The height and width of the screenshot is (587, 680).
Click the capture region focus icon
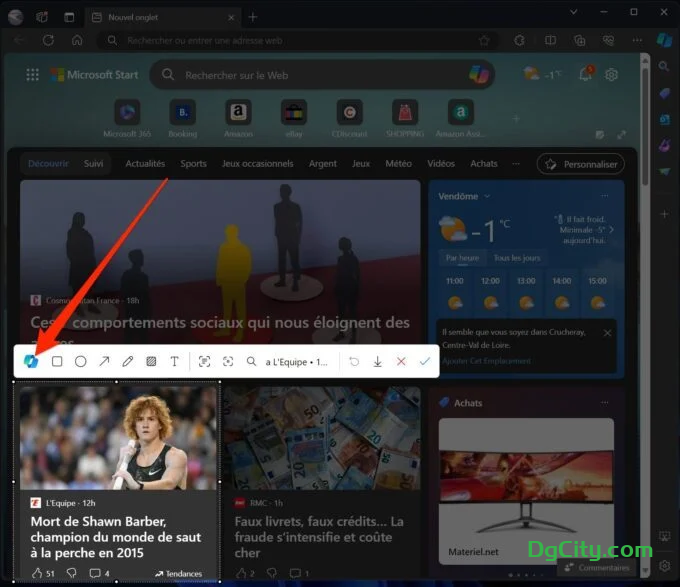pyautogui.click(x=228, y=361)
